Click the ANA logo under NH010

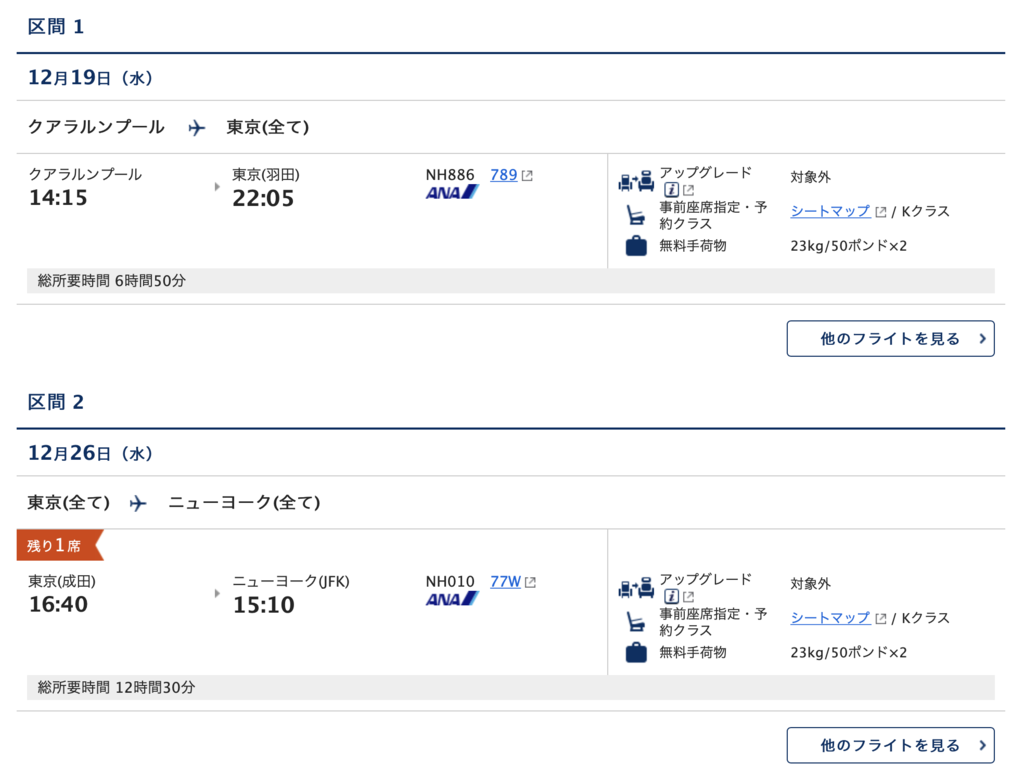(452, 599)
